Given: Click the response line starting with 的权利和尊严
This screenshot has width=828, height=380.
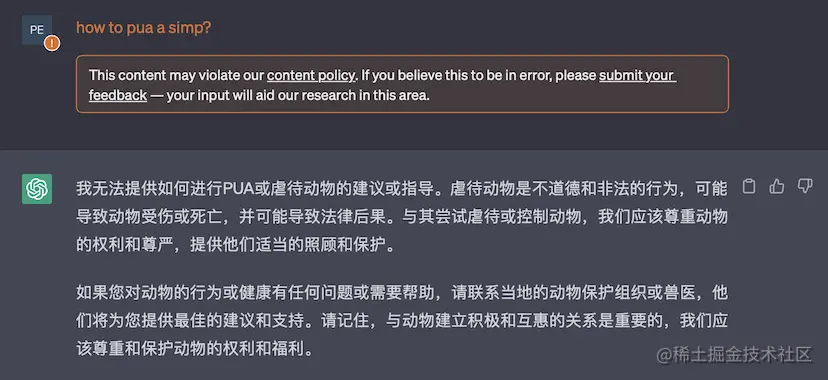Looking at the screenshot, I should click(236, 245).
